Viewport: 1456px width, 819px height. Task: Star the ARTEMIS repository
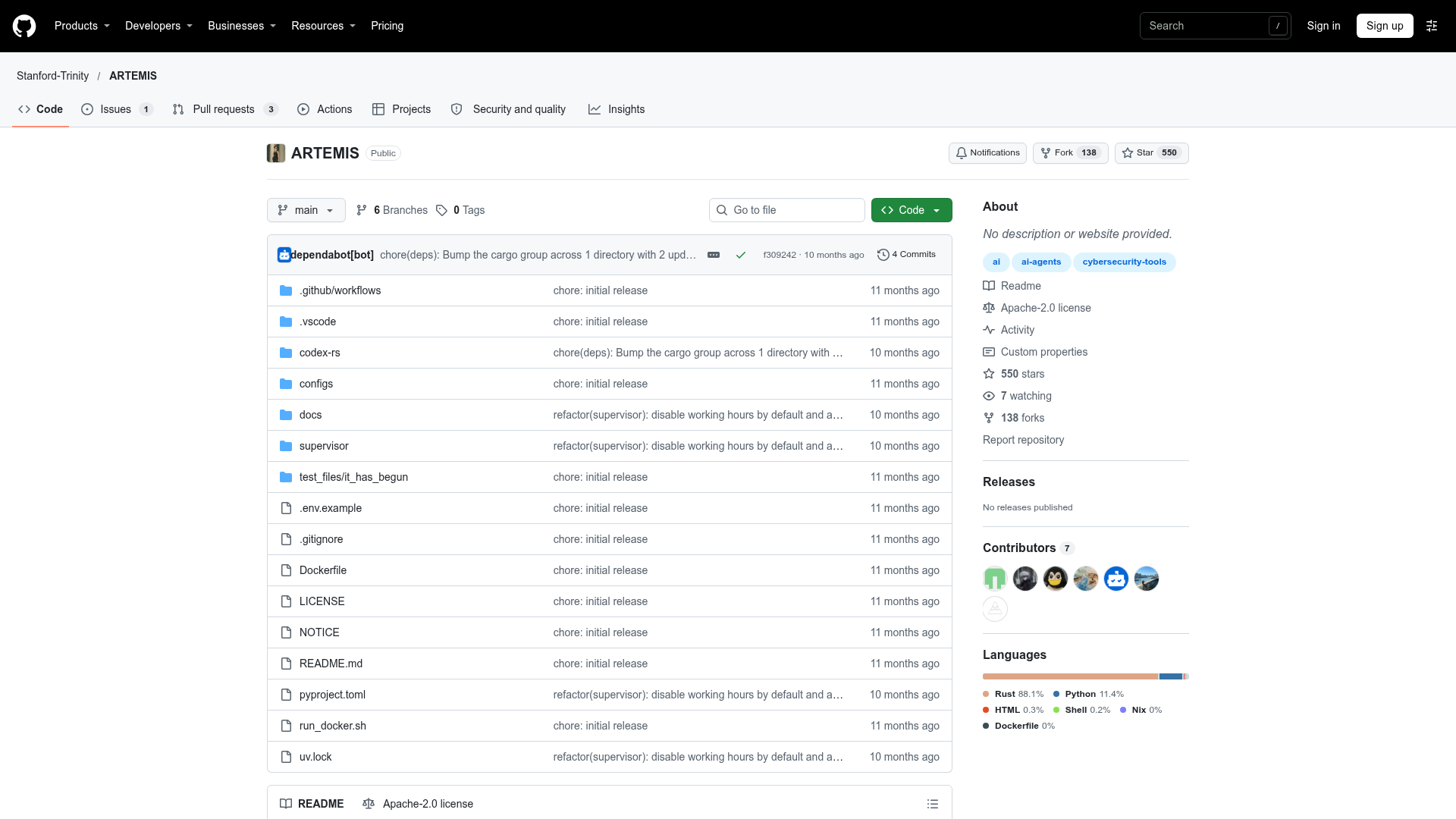pos(1151,153)
